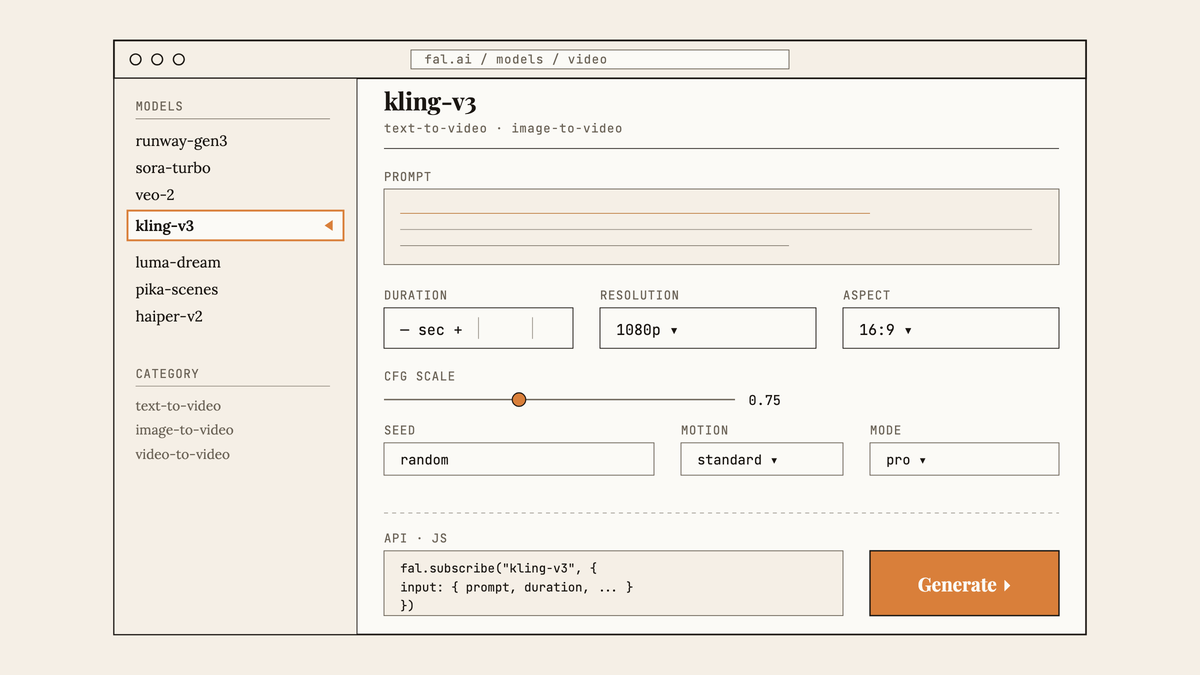Image resolution: width=1200 pixels, height=675 pixels.
Task: Click the first window control circle
Action: [135, 59]
